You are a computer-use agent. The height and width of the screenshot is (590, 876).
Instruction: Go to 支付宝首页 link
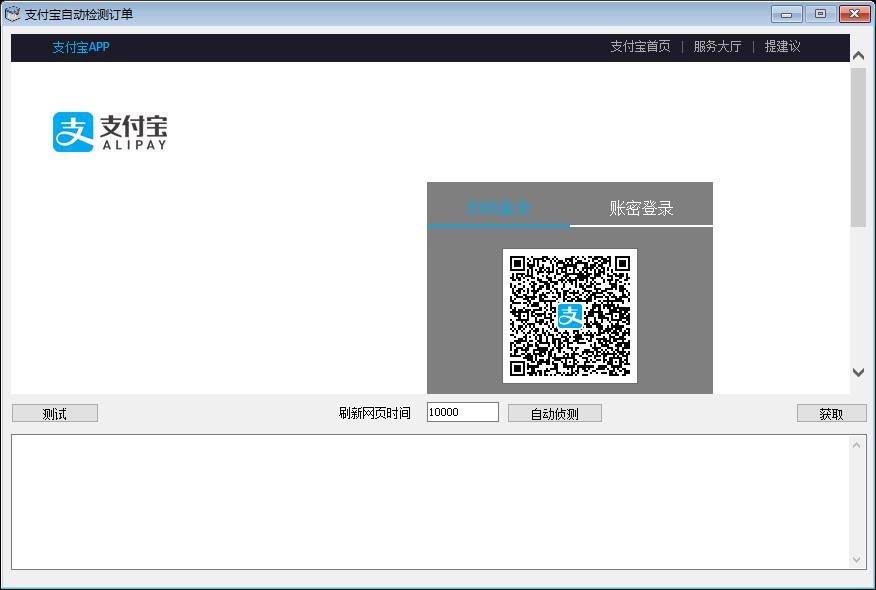[640, 46]
